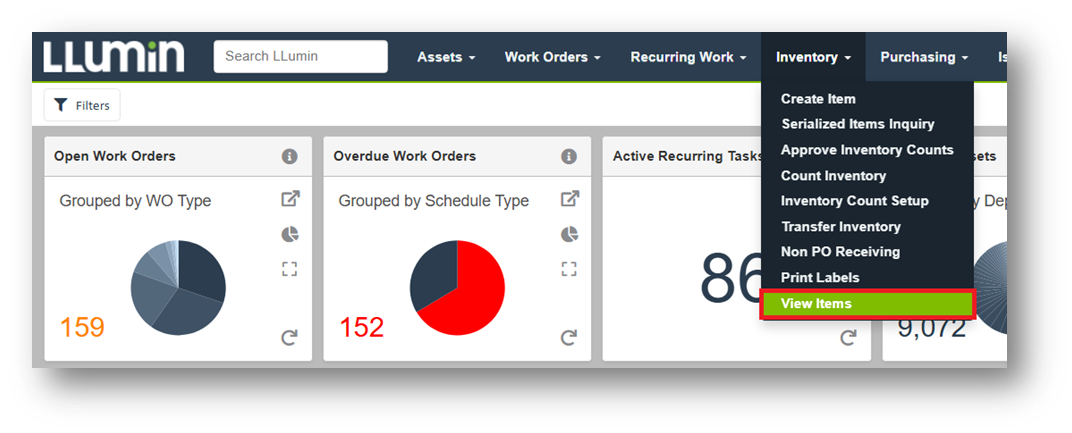This screenshot has height=433, width=1072.
Task: Open the Assets dropdown menu
Action: coord(446,57)
